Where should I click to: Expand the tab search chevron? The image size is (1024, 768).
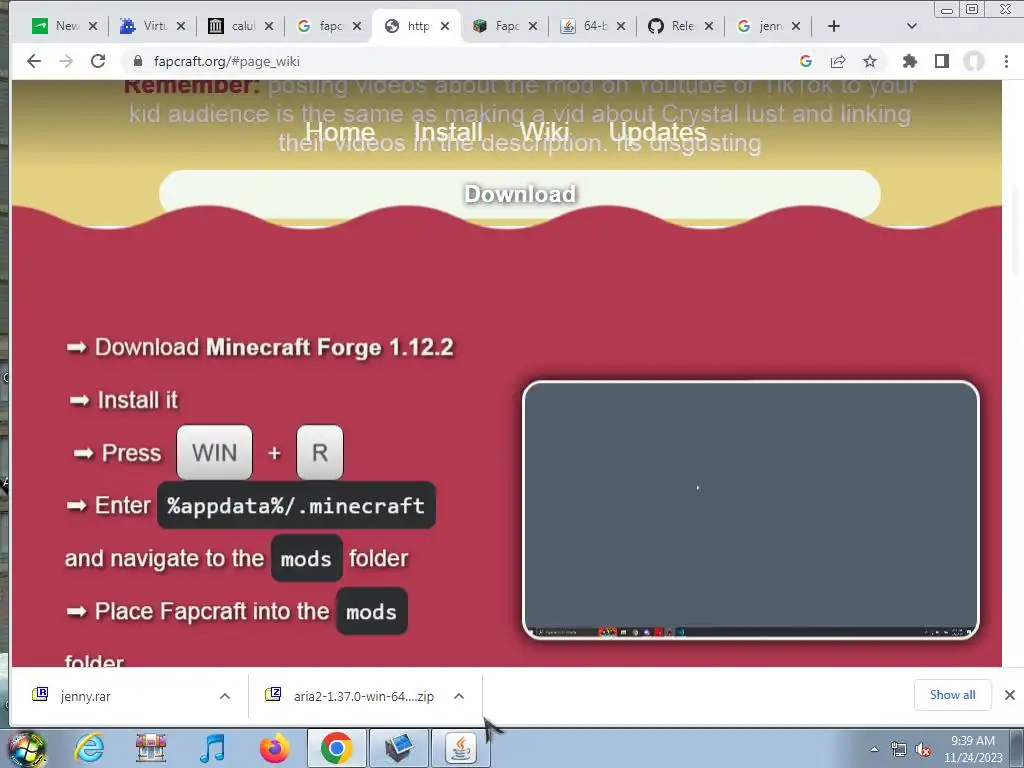click(x=912, y=26)
